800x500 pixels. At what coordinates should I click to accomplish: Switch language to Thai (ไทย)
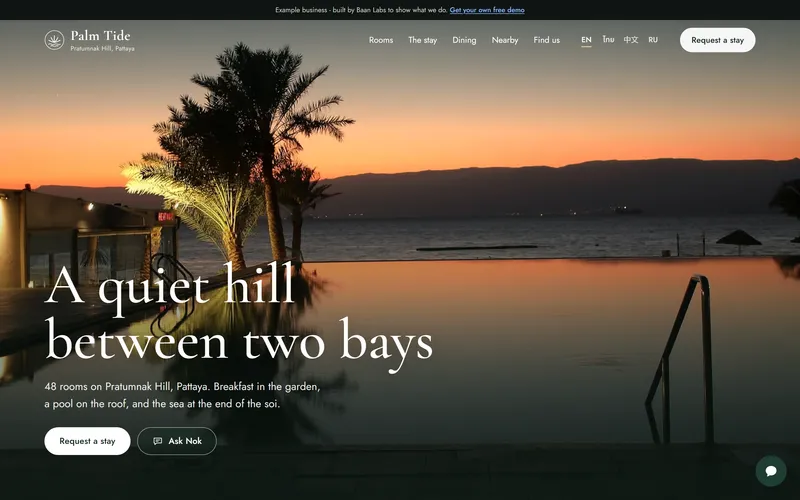coord(608,39)
